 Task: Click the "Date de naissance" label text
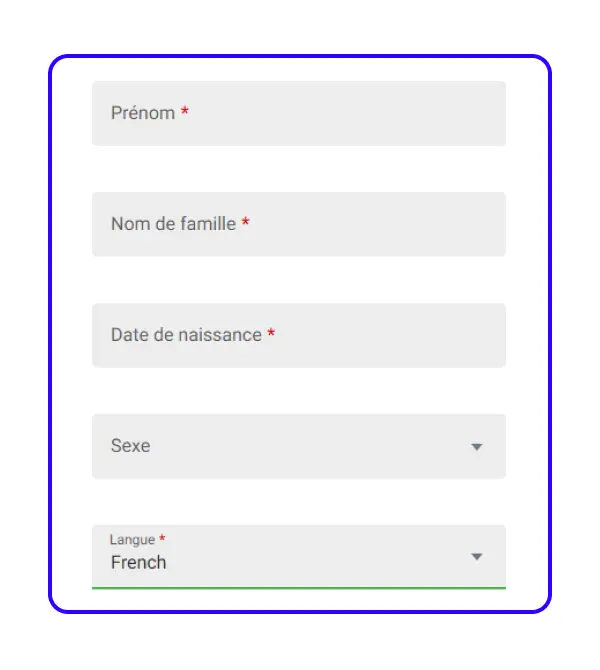coord(186,335)
